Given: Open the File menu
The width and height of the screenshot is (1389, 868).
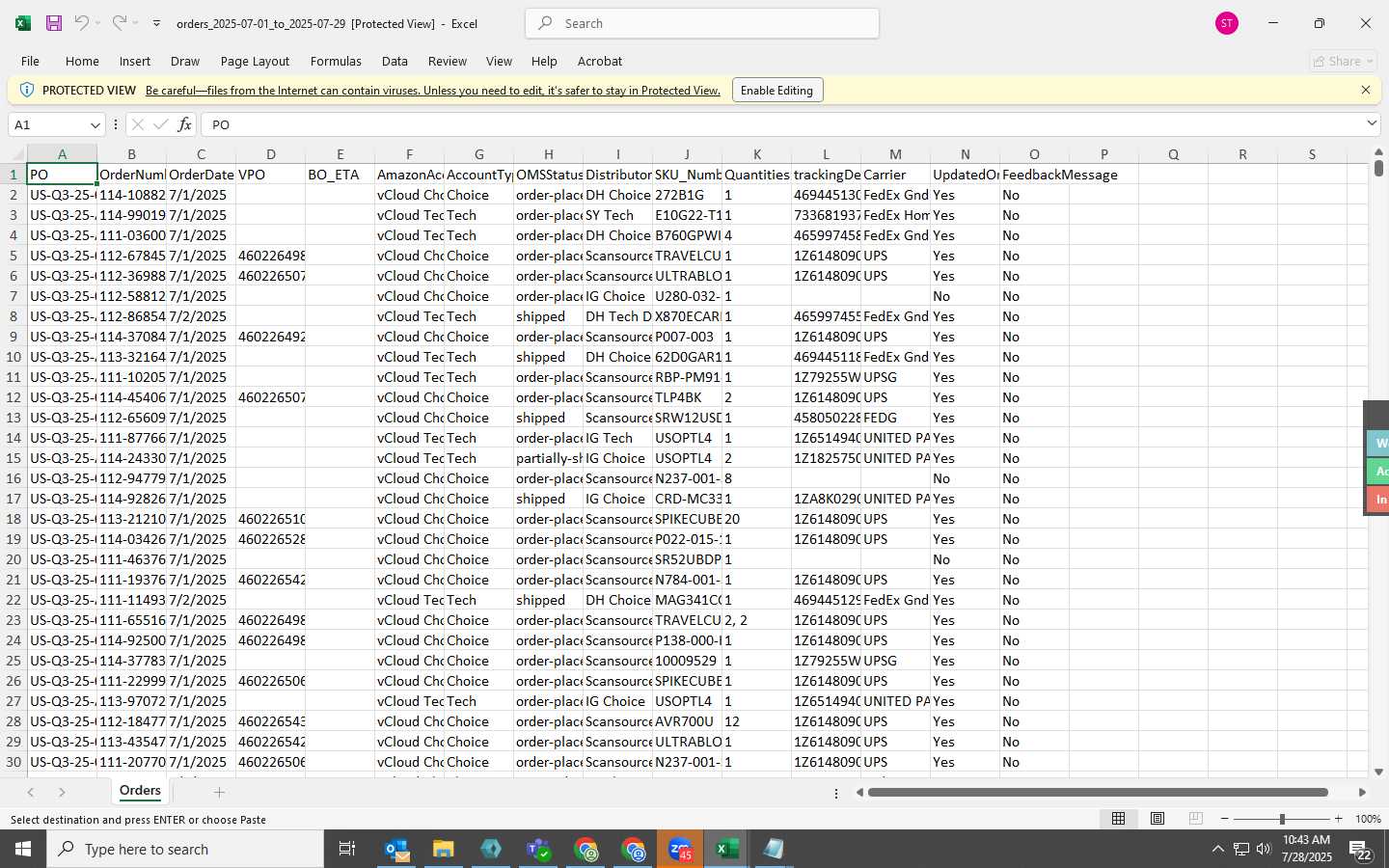Looking at the screenshot, I should pyautogui.click(x=30, y=61).
